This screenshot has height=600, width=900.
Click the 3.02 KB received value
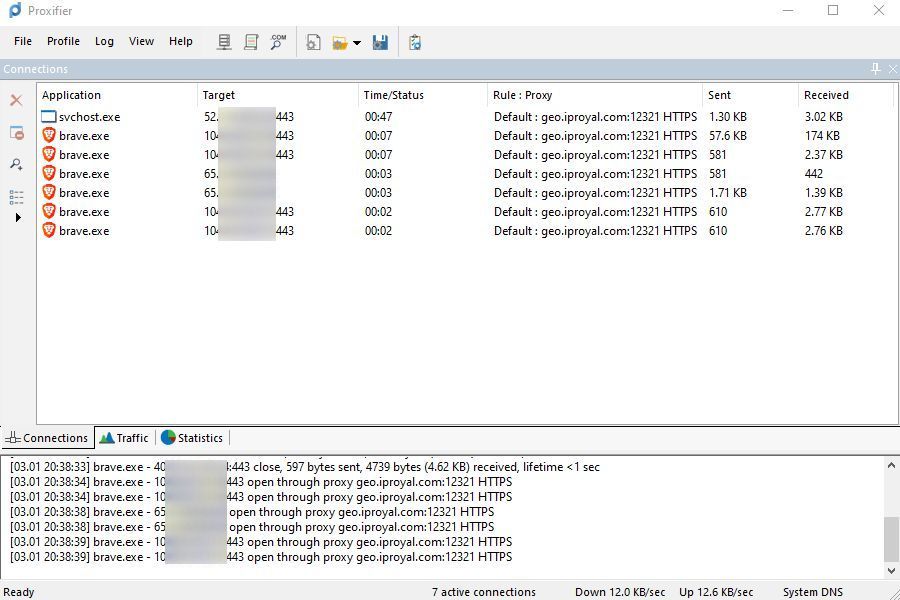click(824, 117)
